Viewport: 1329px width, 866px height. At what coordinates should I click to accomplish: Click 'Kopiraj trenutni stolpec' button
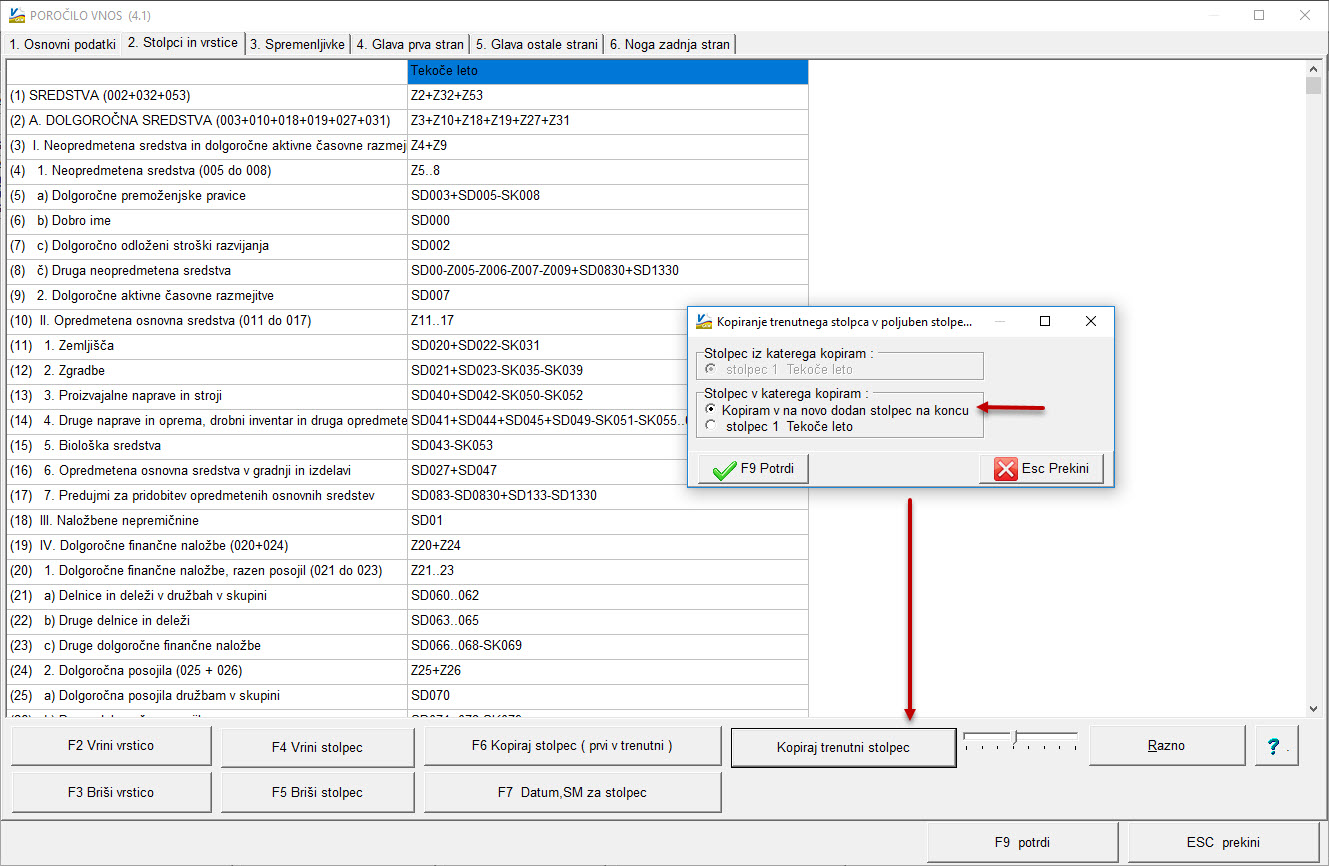click(x=843, y=747)
